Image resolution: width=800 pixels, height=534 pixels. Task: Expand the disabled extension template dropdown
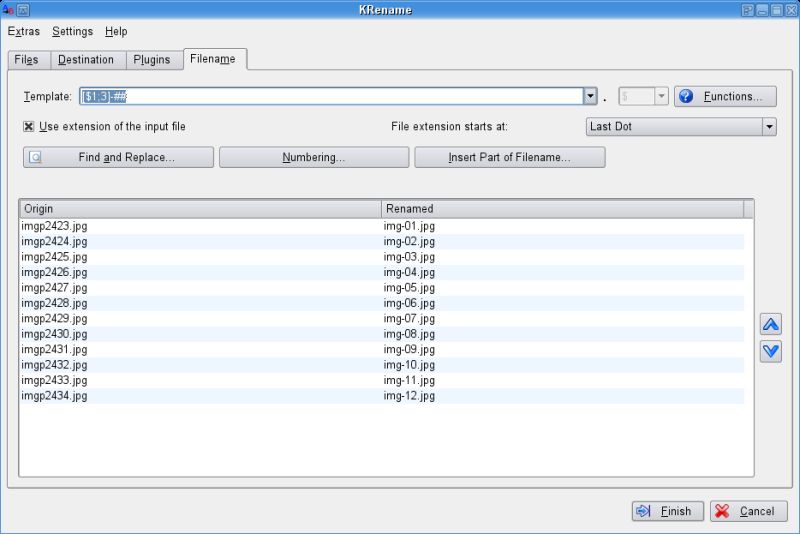[x=661, y=96]
